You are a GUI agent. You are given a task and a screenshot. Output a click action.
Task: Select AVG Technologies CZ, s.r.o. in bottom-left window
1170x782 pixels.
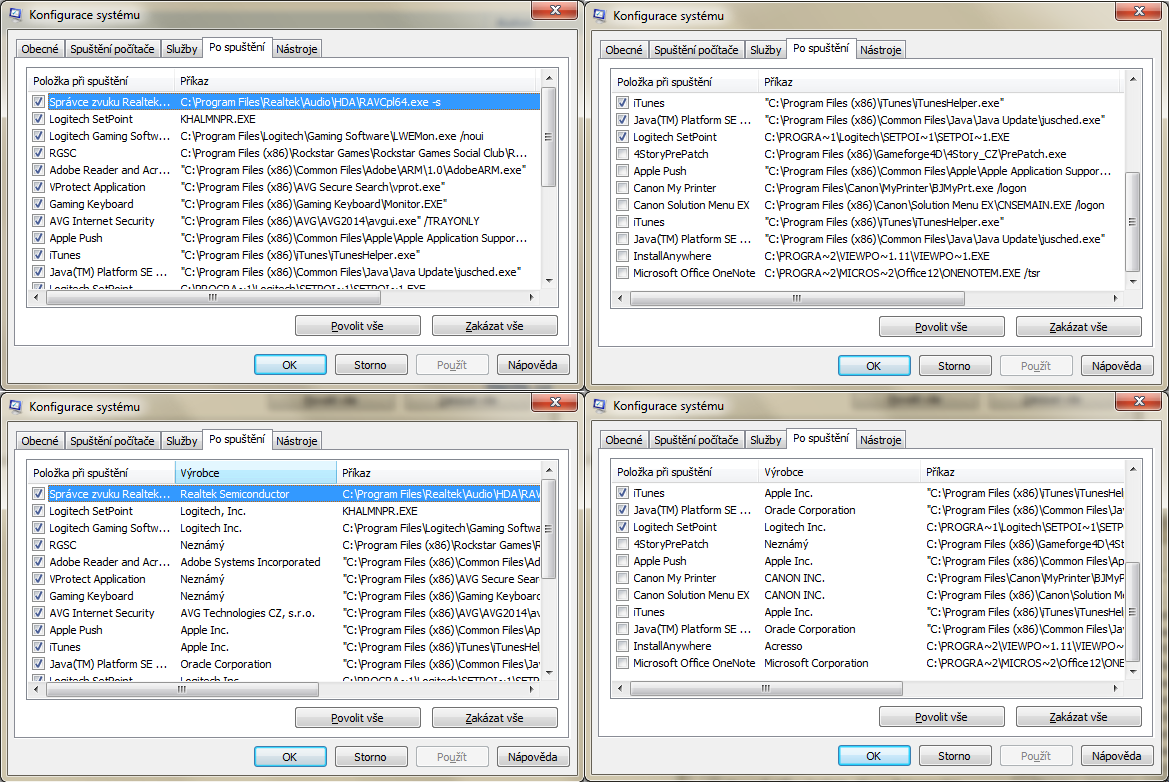pos(248,613)
